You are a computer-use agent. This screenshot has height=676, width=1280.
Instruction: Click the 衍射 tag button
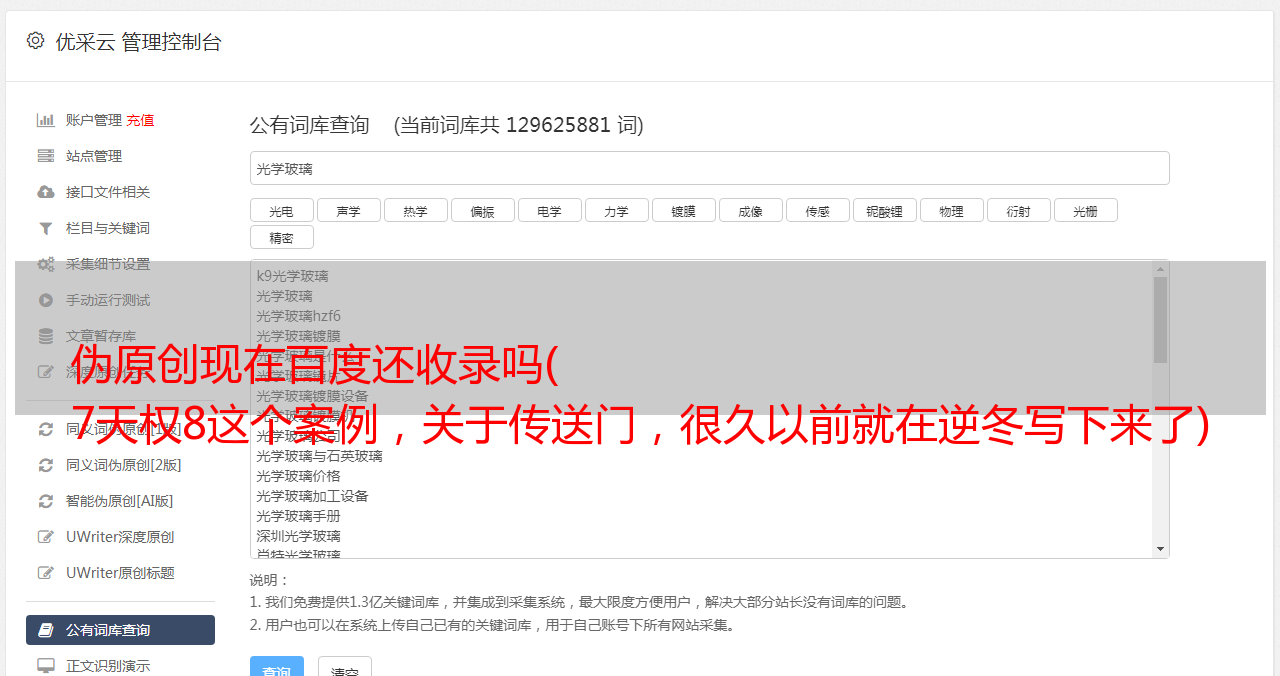pyautogui.click(x=1018, y=210)
